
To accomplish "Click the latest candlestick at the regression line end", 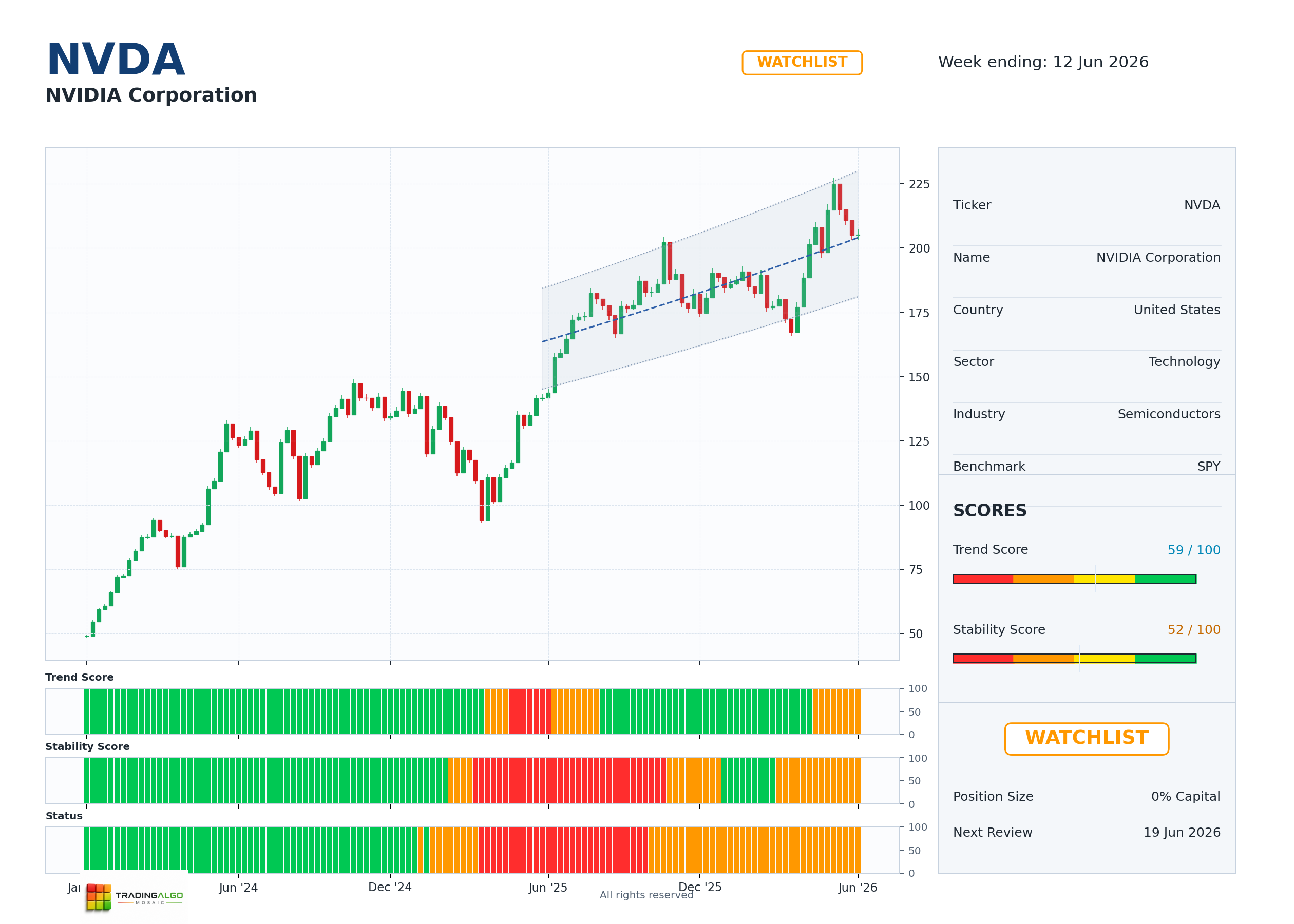I will (x=858, y=235).
